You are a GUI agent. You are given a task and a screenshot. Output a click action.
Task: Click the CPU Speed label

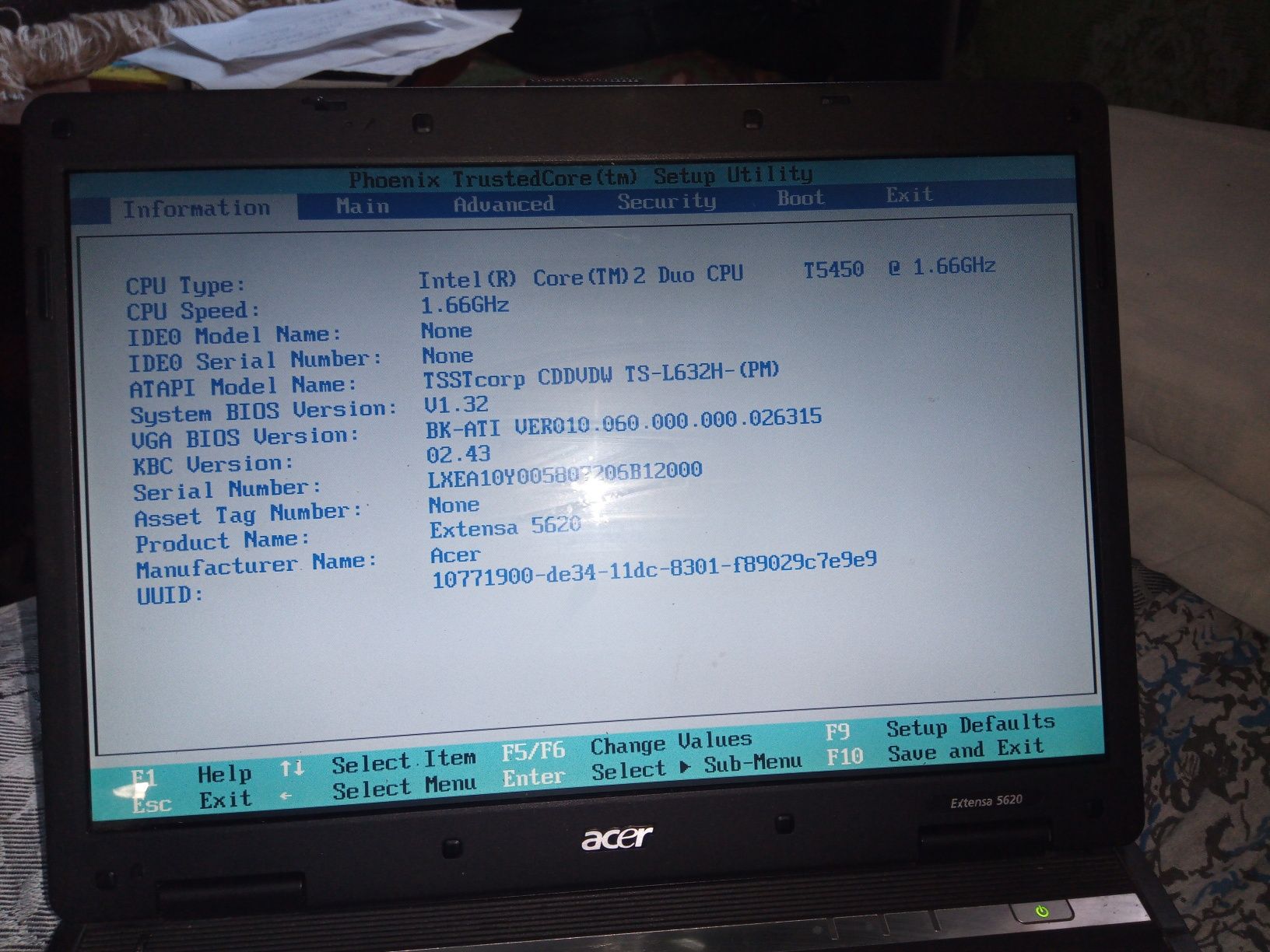coord(193,311)
